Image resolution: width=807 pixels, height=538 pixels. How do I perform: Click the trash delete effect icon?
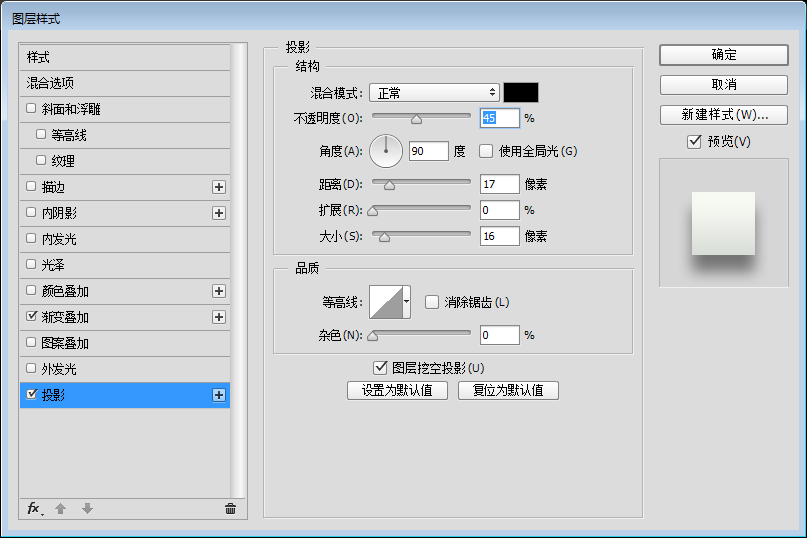coord(230,508)
